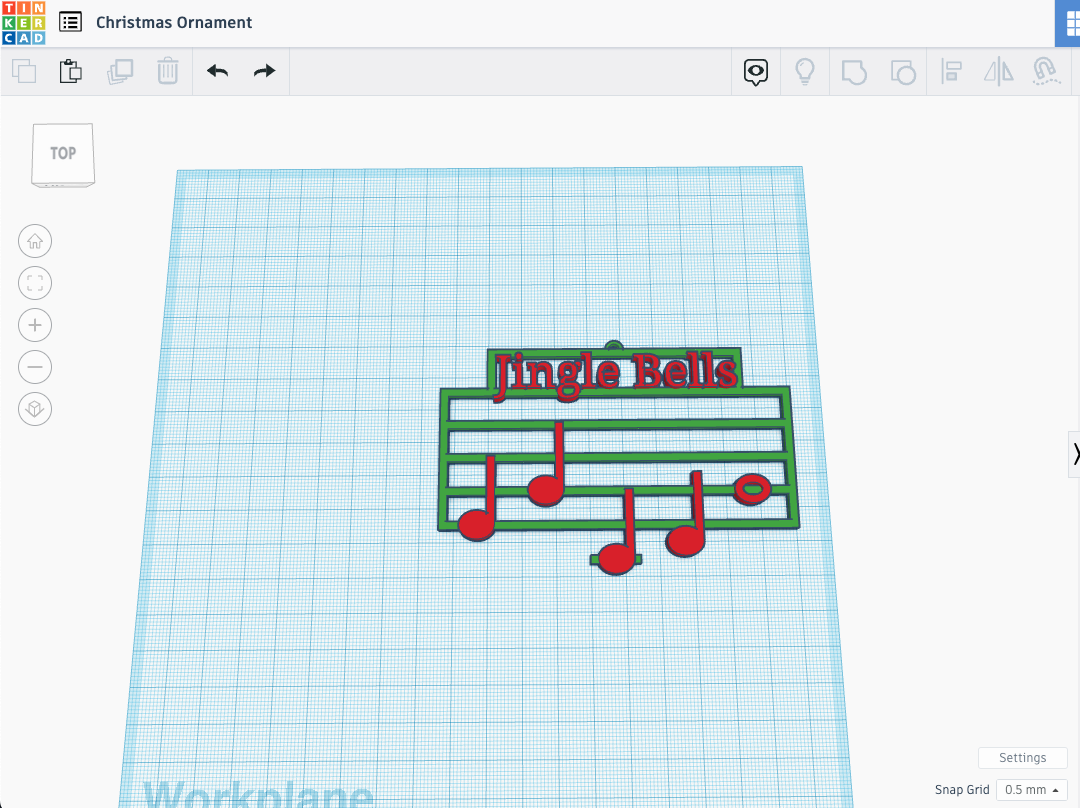Toggle the eye-shaped Show All icon
Image resolution: width=1080 pixels, height=808 pixels.
pos(756,71)
